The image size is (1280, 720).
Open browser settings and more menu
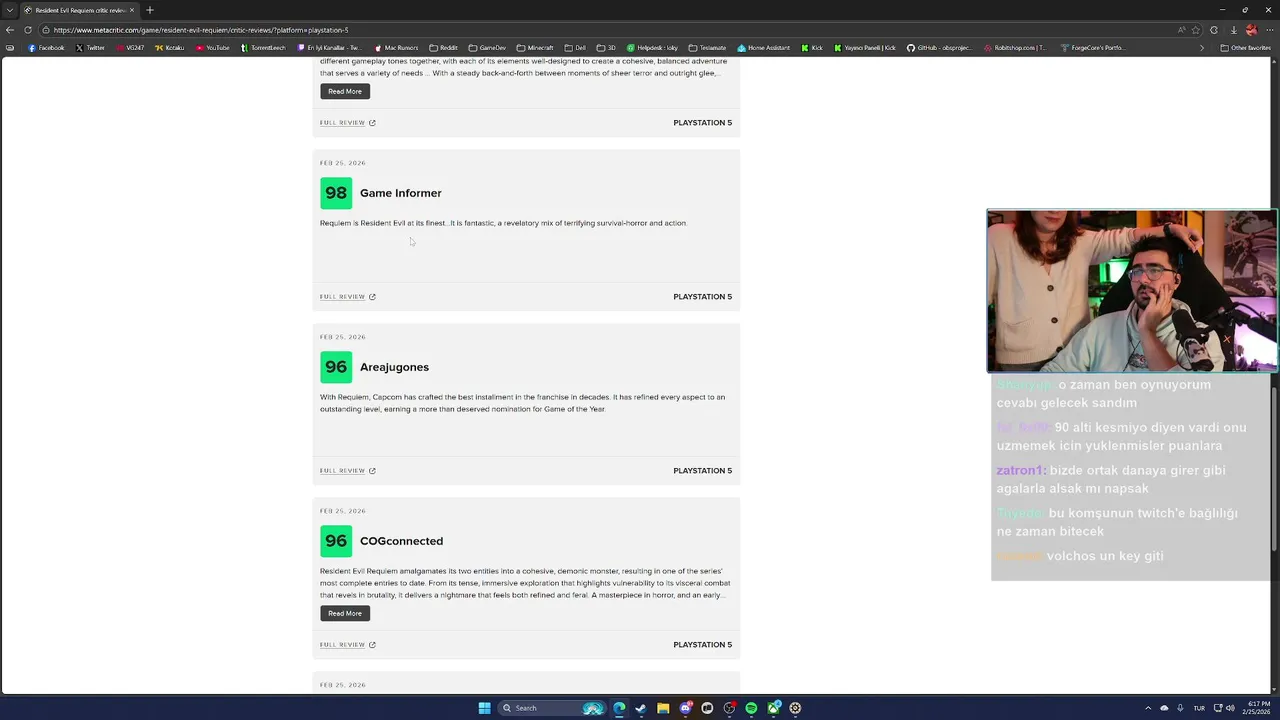1268,30
